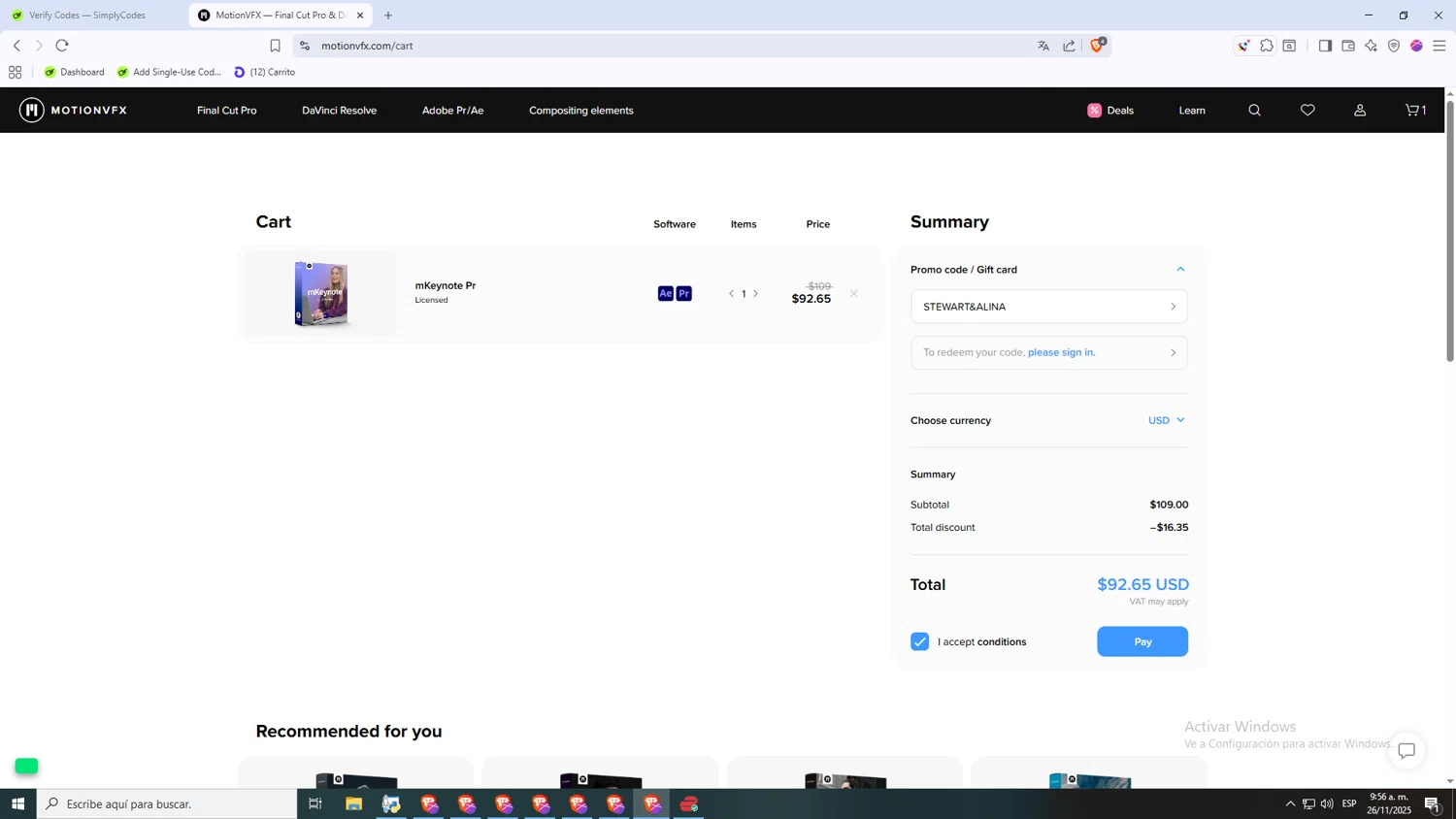
Task: Click the Premiere Pro software icon
Action: coord(684,293)
